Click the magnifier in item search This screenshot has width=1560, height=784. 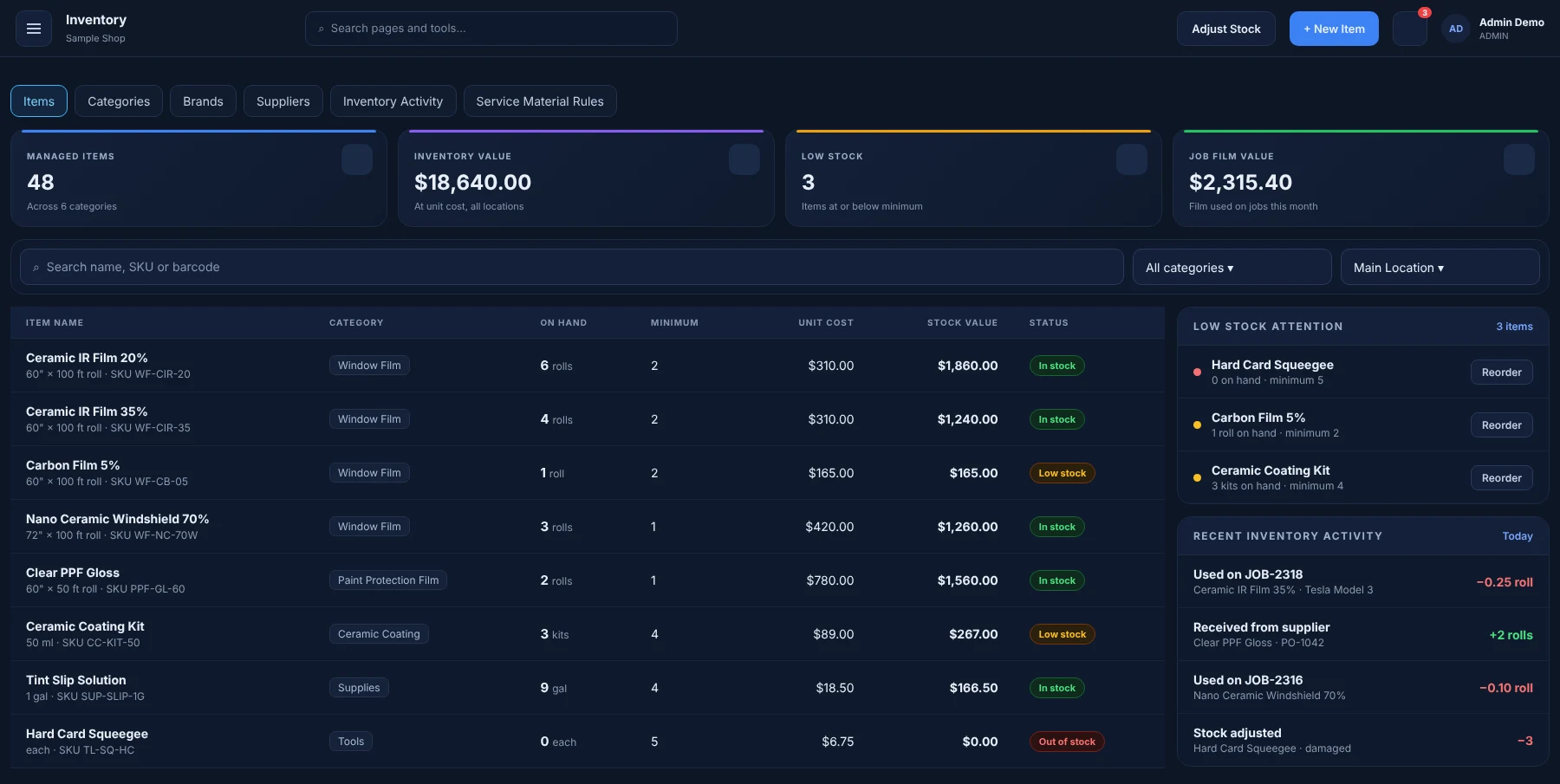point(36,268)
